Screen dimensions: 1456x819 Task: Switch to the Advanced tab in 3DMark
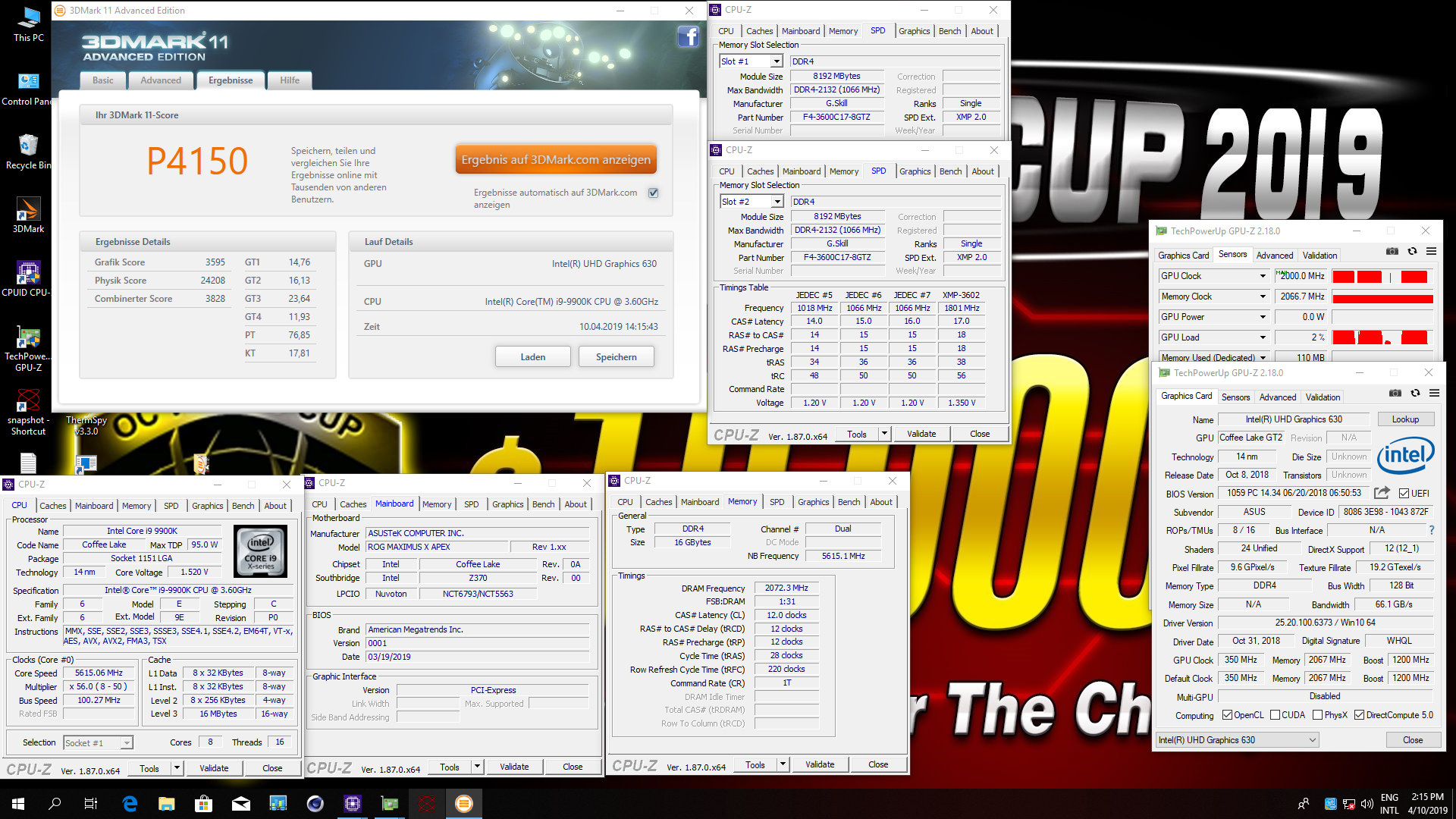click(x=161, y=80)
